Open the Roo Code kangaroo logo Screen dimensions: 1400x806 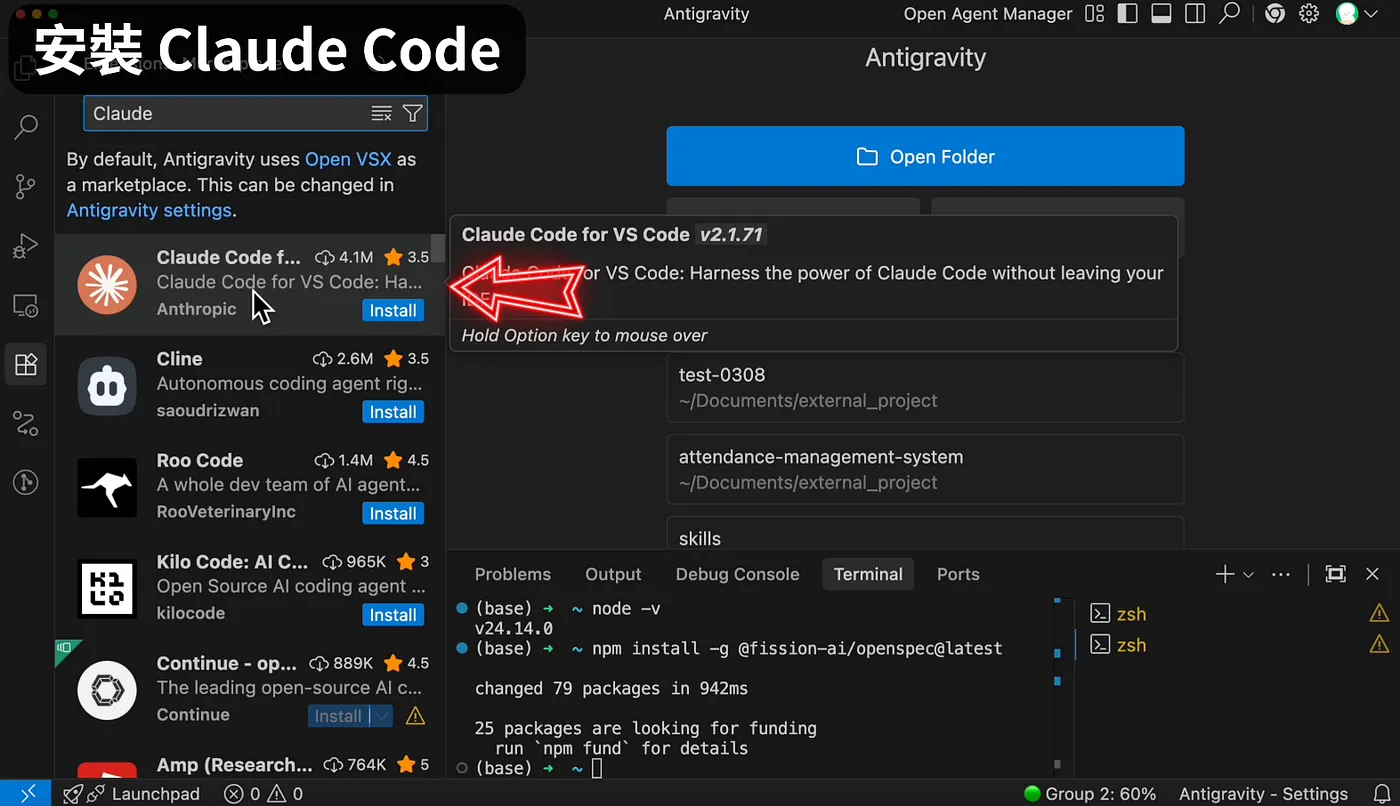point(107,487)
